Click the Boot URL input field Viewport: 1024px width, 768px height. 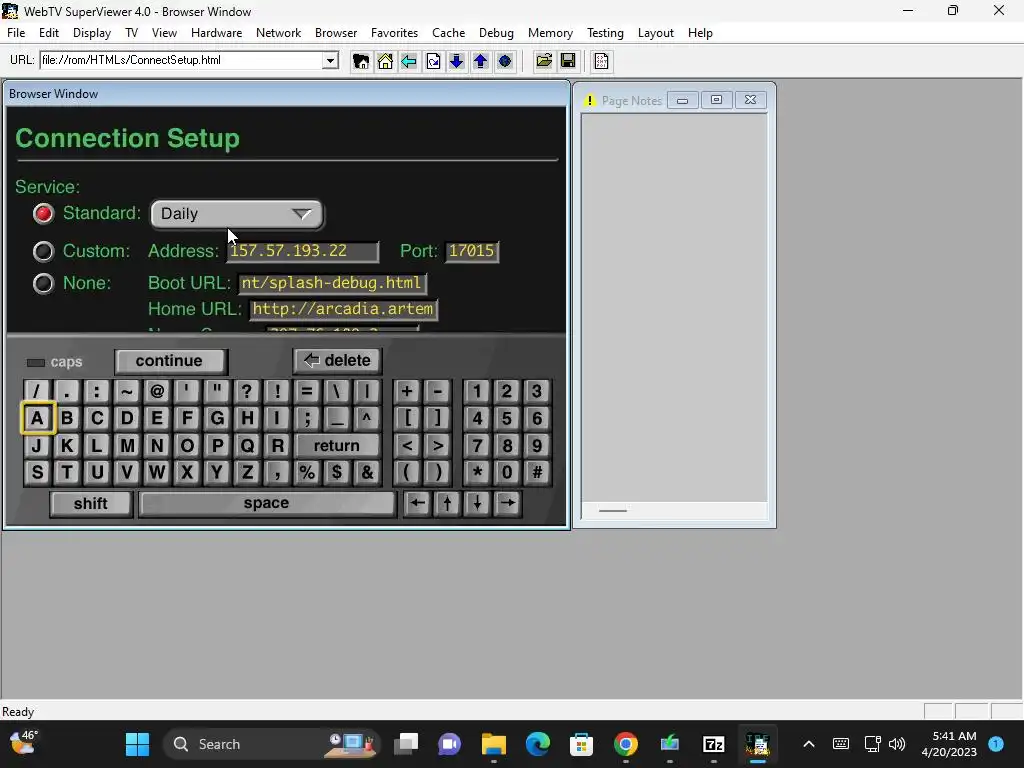click(x=332, y=283)
